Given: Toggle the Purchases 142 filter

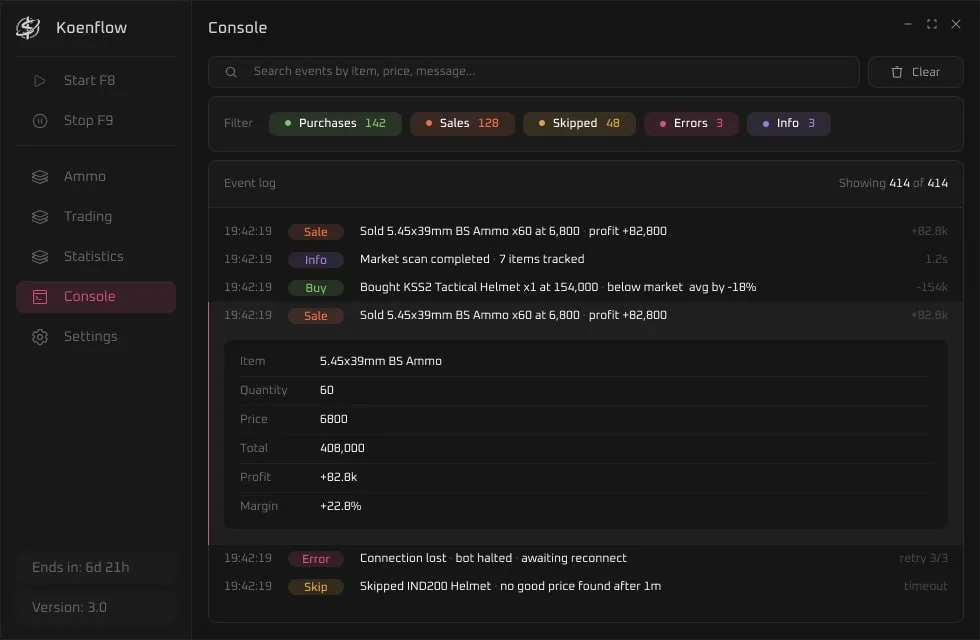Looking at the screenshot, I should tap(335, 124).
